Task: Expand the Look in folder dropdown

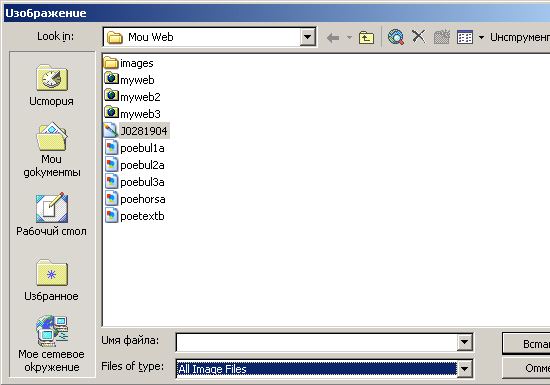Action: point(307,37)
